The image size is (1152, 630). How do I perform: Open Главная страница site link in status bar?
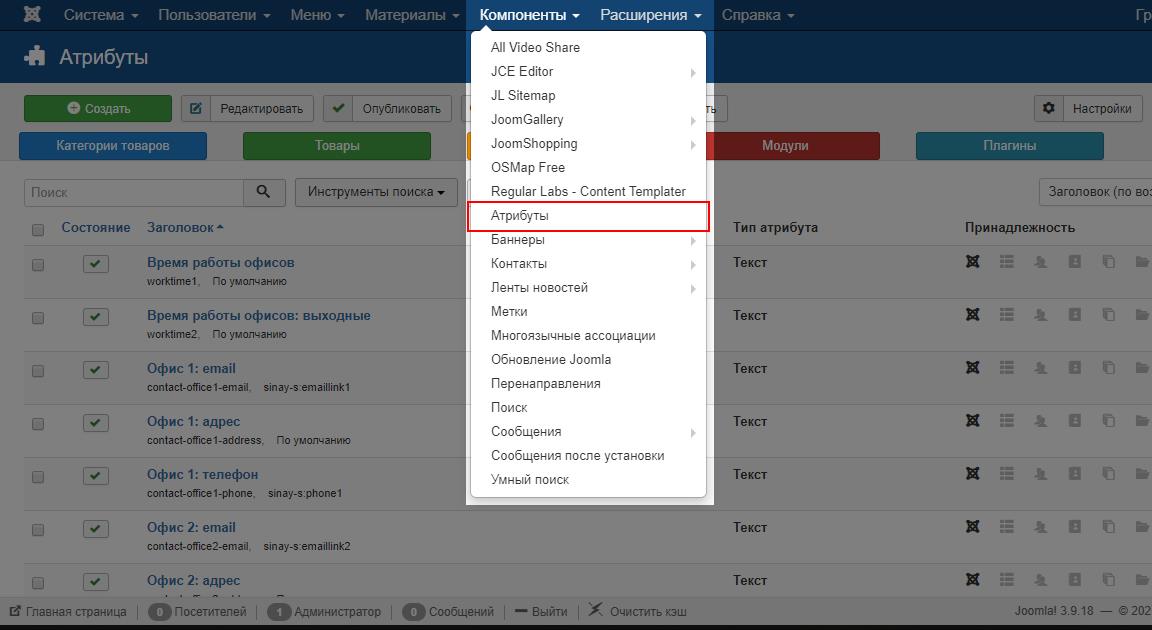click(68, 612)
